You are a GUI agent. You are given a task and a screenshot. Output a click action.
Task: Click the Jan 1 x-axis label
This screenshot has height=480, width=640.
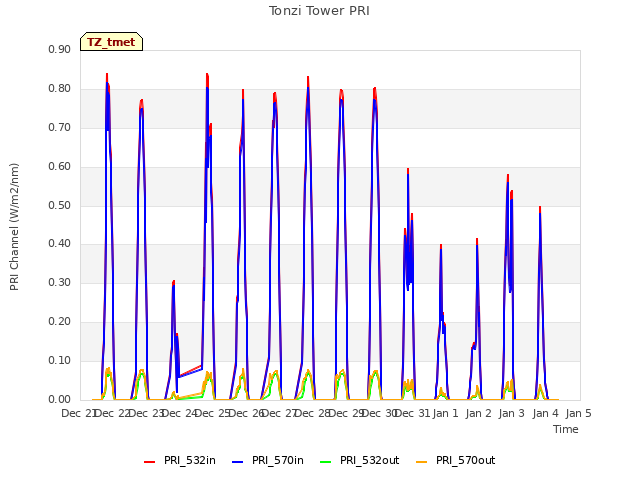(445, 413)
